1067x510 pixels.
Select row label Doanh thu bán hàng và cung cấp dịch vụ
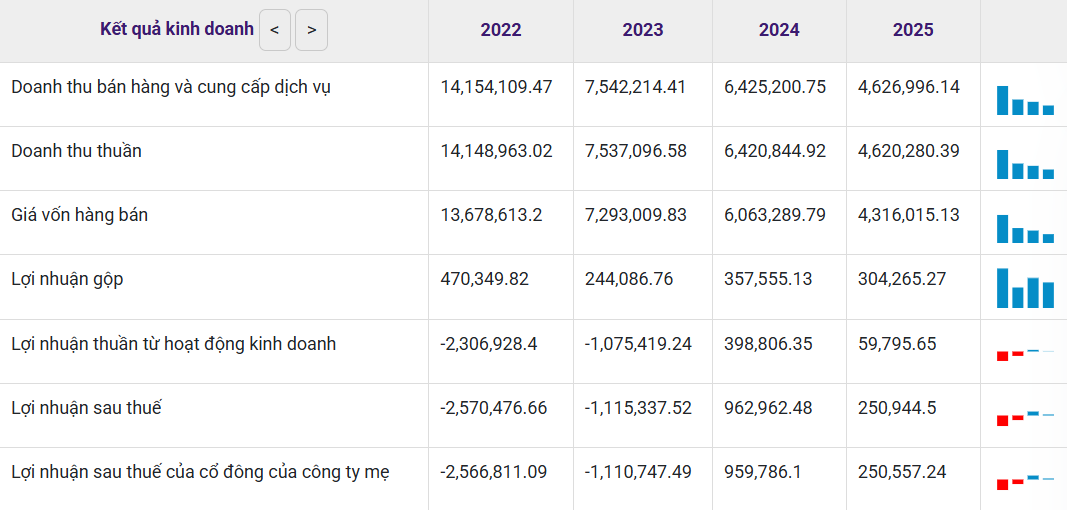pos(171,87)
